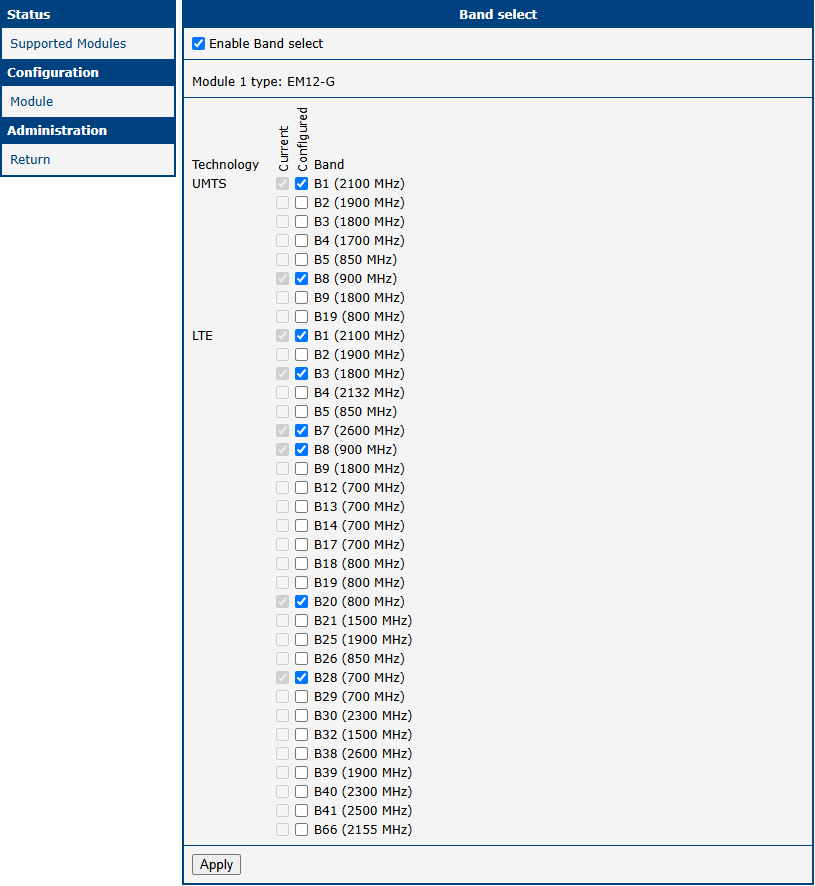
Task: Check configured B30 (2300 MHz)
Action: point(302,715)
